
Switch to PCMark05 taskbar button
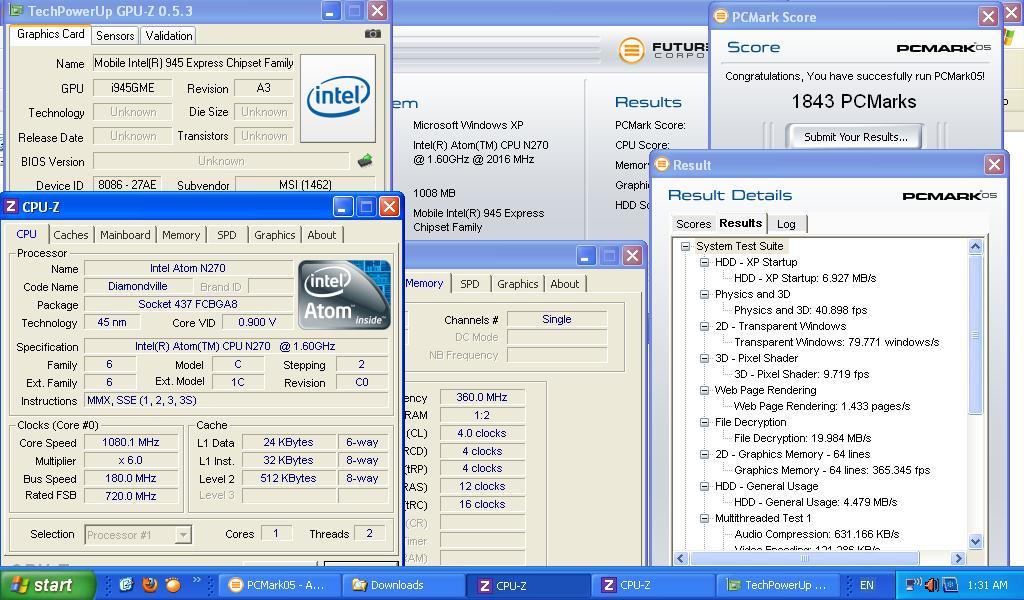coord(280,585)
